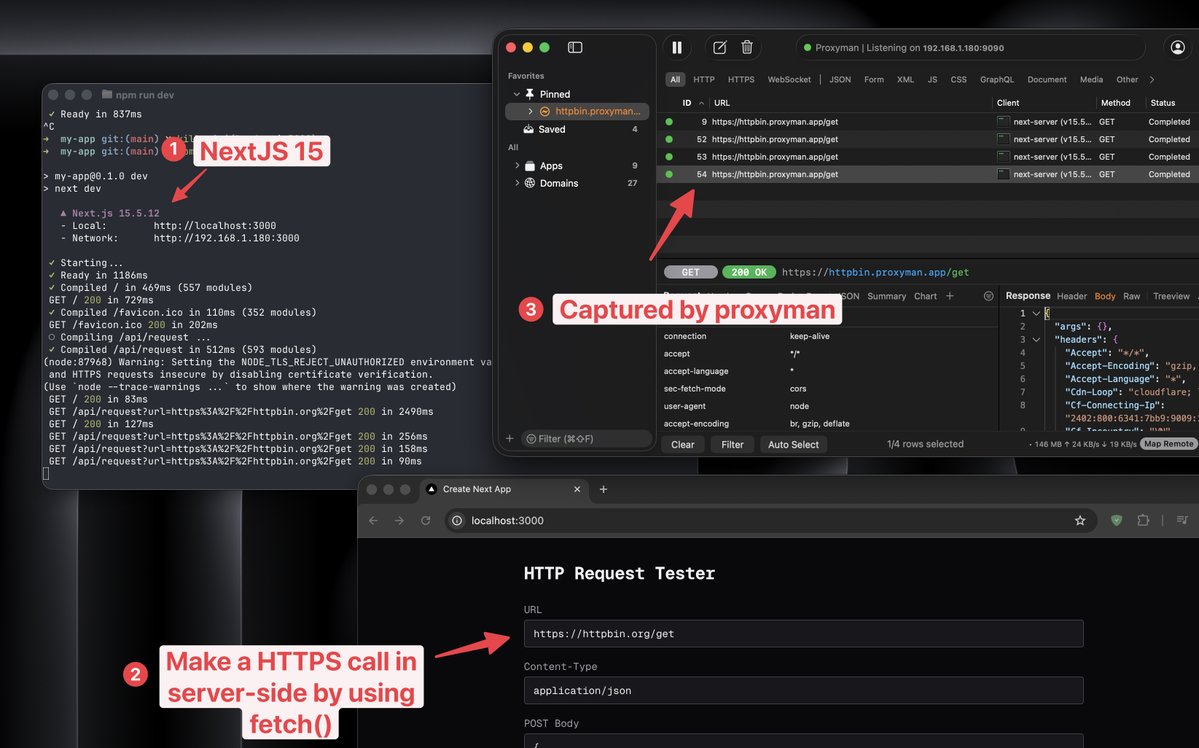1199x748 pixels.
Task: Open a new browser tab with plus
Action: [603, 489]
